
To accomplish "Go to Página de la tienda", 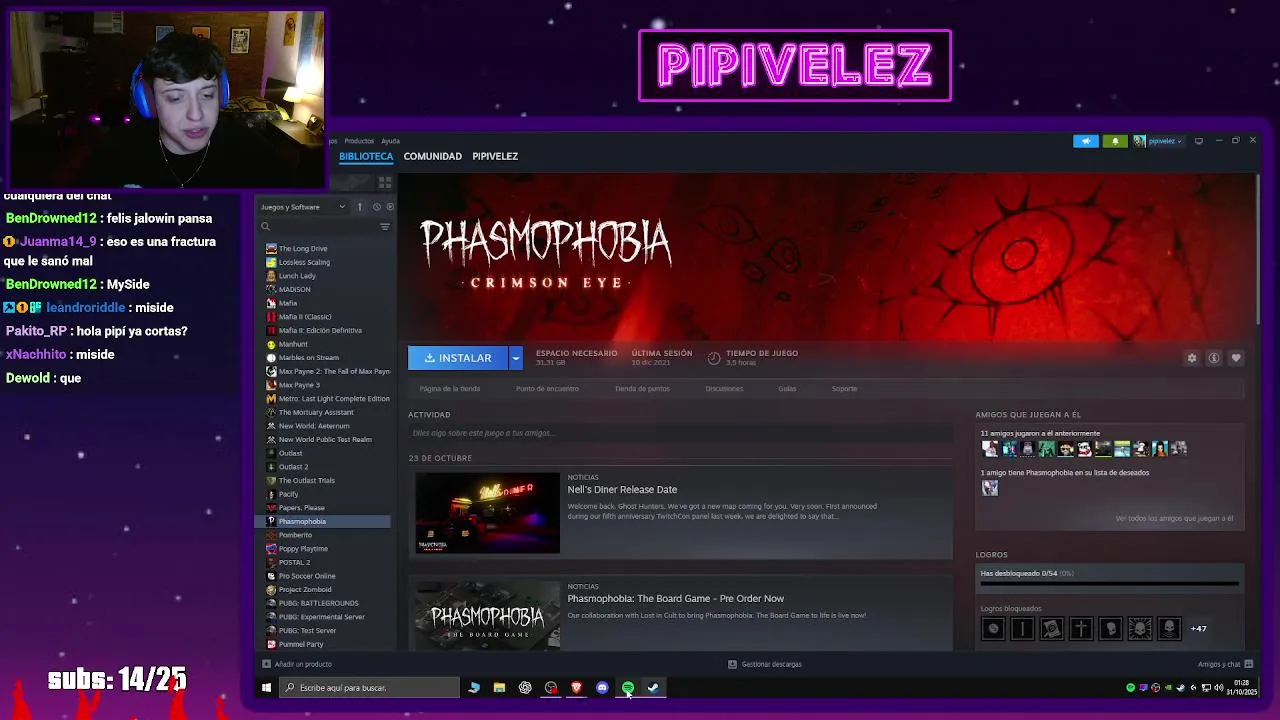I will 450,388.
